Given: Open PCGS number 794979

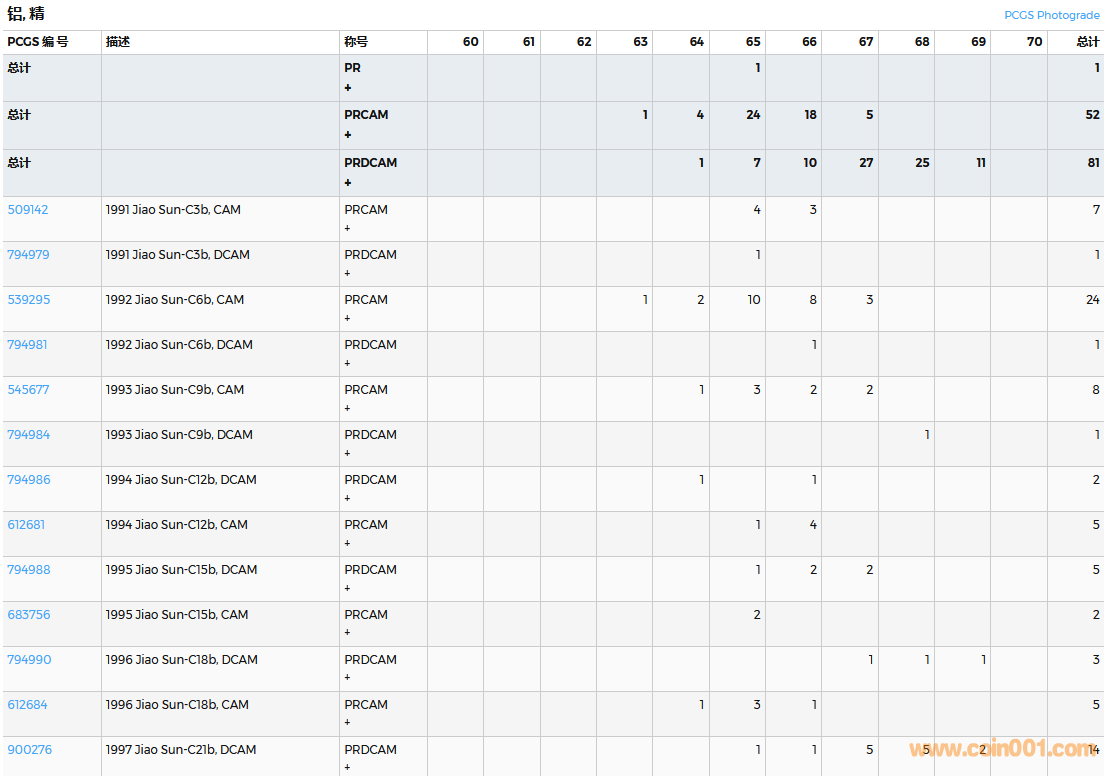Looking at the screenshot, I should (28, 255).
